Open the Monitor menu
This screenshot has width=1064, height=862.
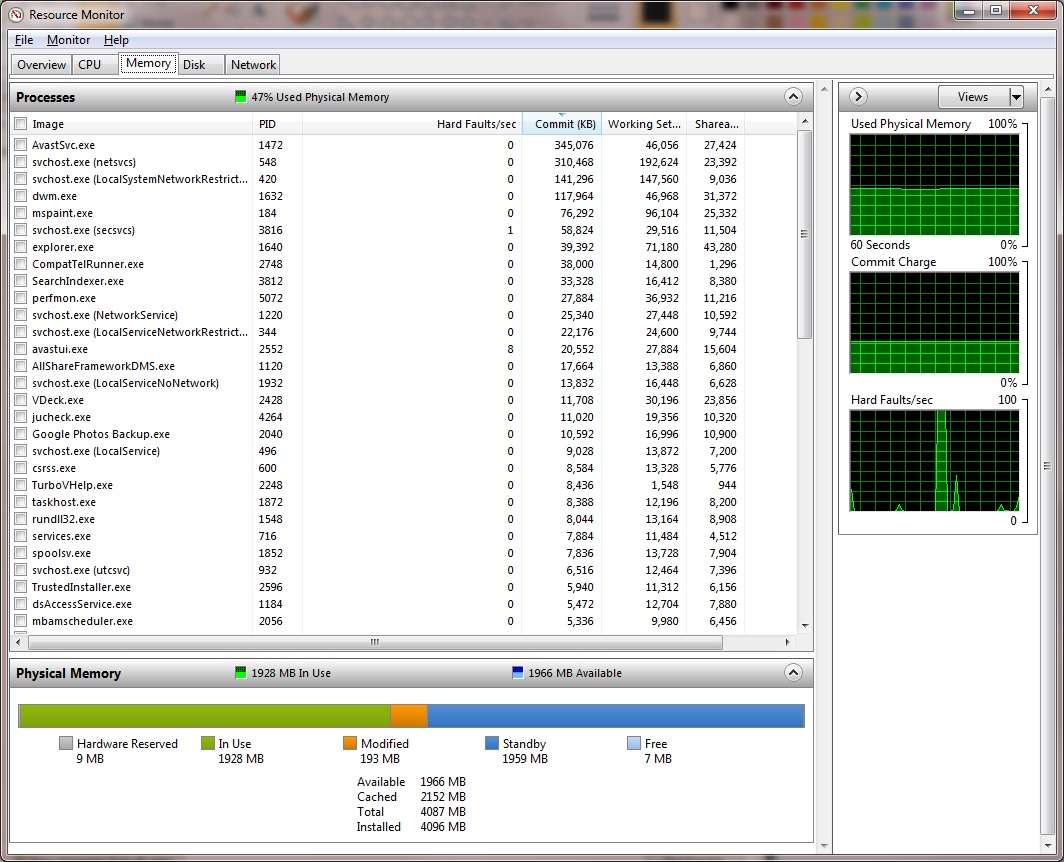(x=69, y=39)
